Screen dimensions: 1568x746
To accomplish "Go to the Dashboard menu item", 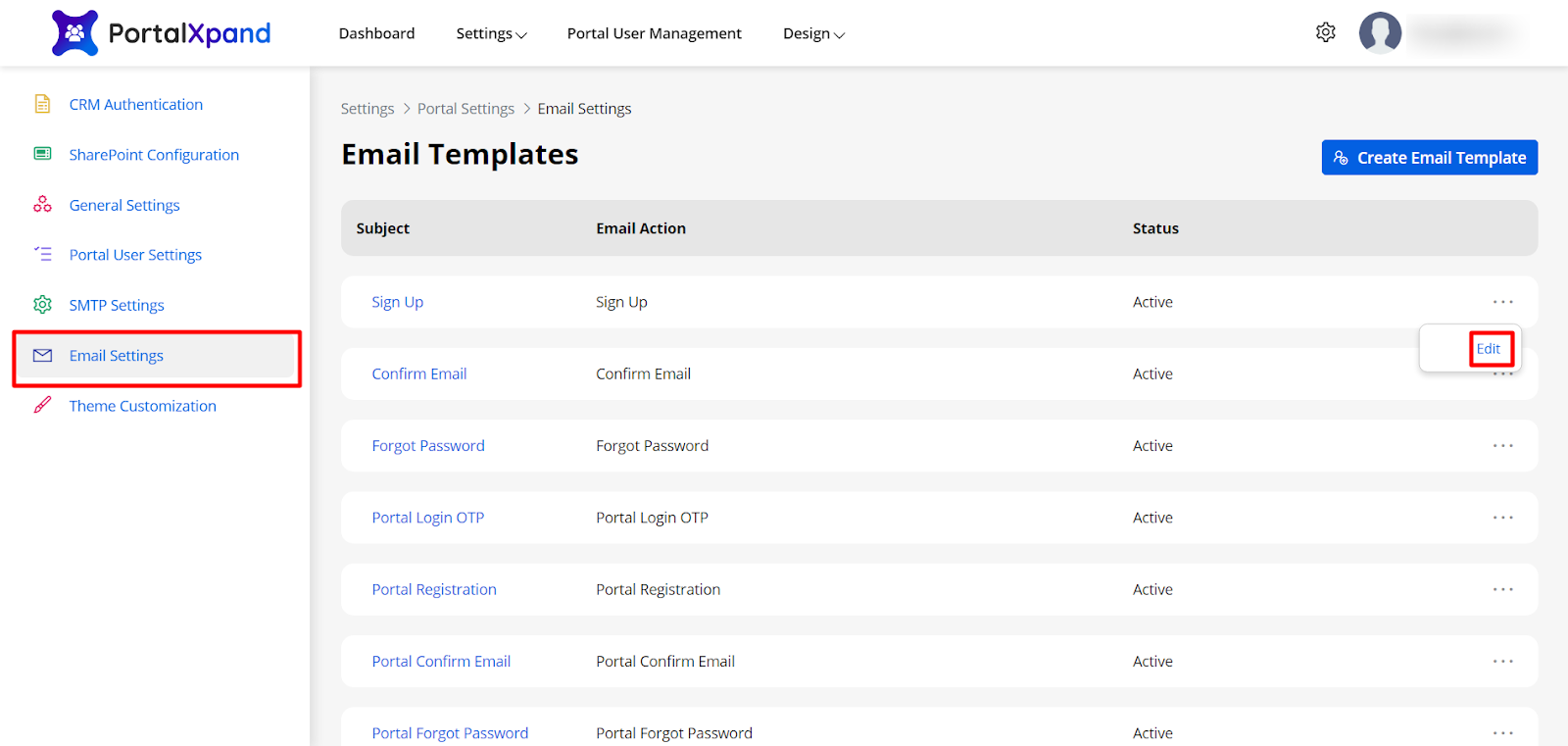I will point(376,33).
